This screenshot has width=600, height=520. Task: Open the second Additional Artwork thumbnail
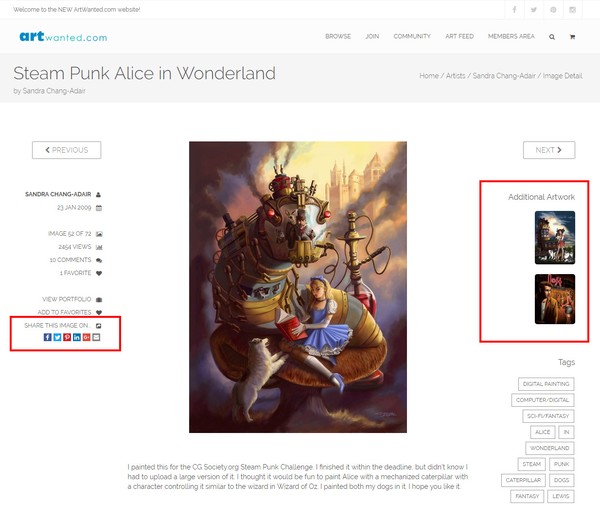[x=554, y=299]
